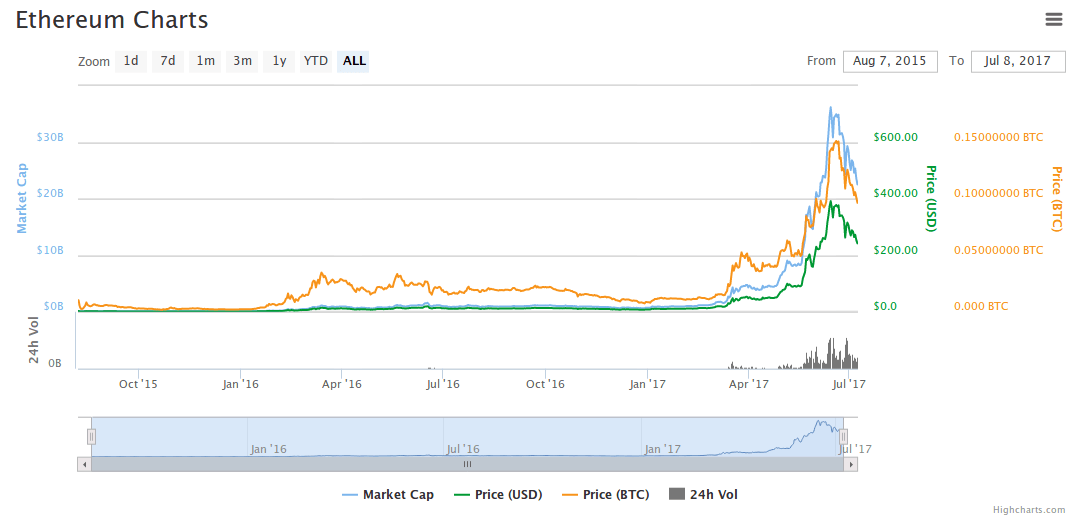Image resolution: width=1074 pixels, height=527 pixels.
Task: Select the YTD zoom option
Action: click(316, 61)
